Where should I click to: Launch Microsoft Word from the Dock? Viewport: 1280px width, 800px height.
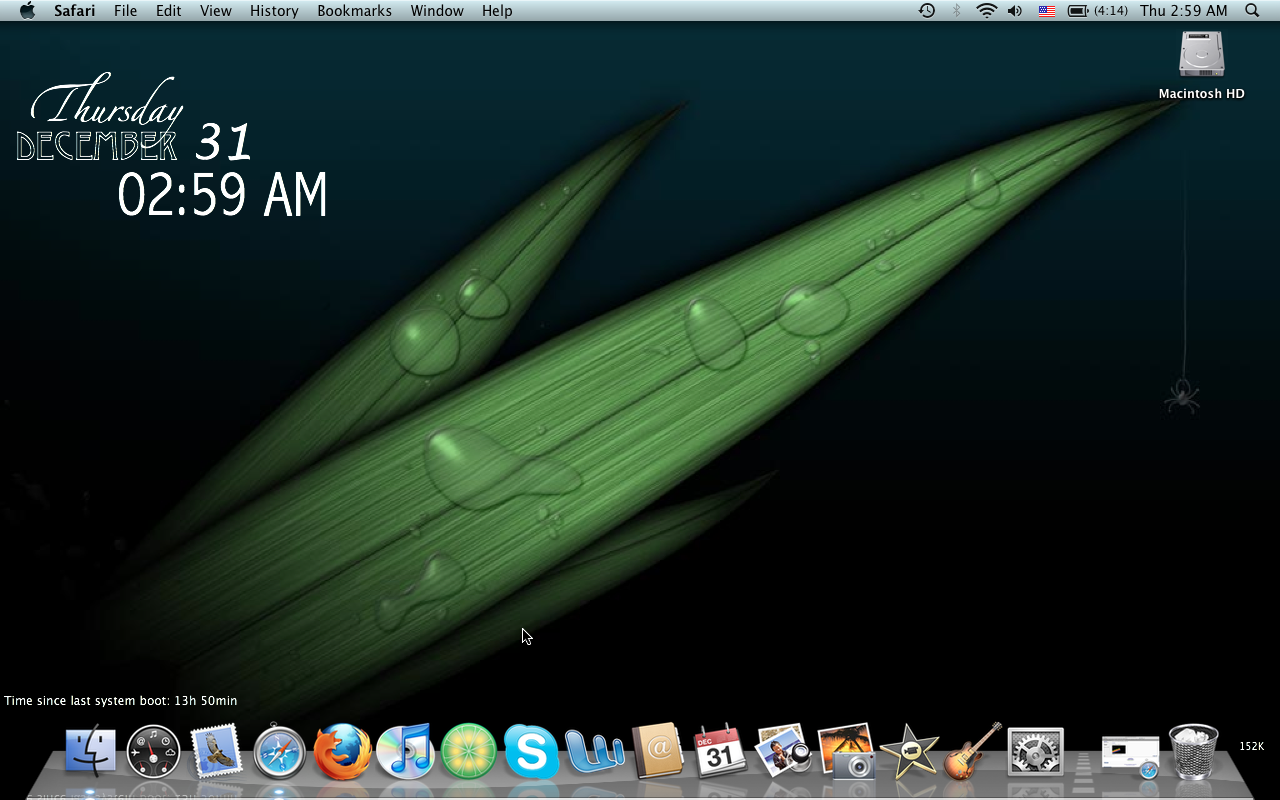click(595, 751)
